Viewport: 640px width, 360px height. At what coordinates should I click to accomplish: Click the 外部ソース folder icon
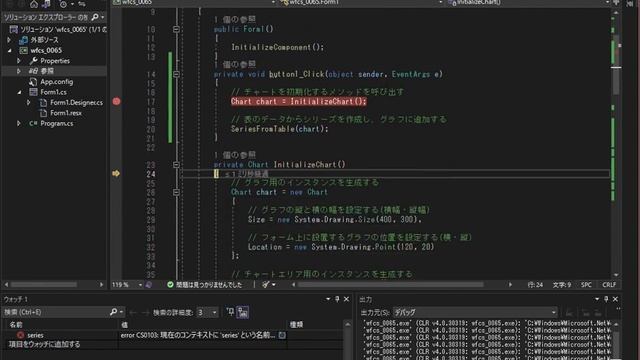[x=24, y=40]
